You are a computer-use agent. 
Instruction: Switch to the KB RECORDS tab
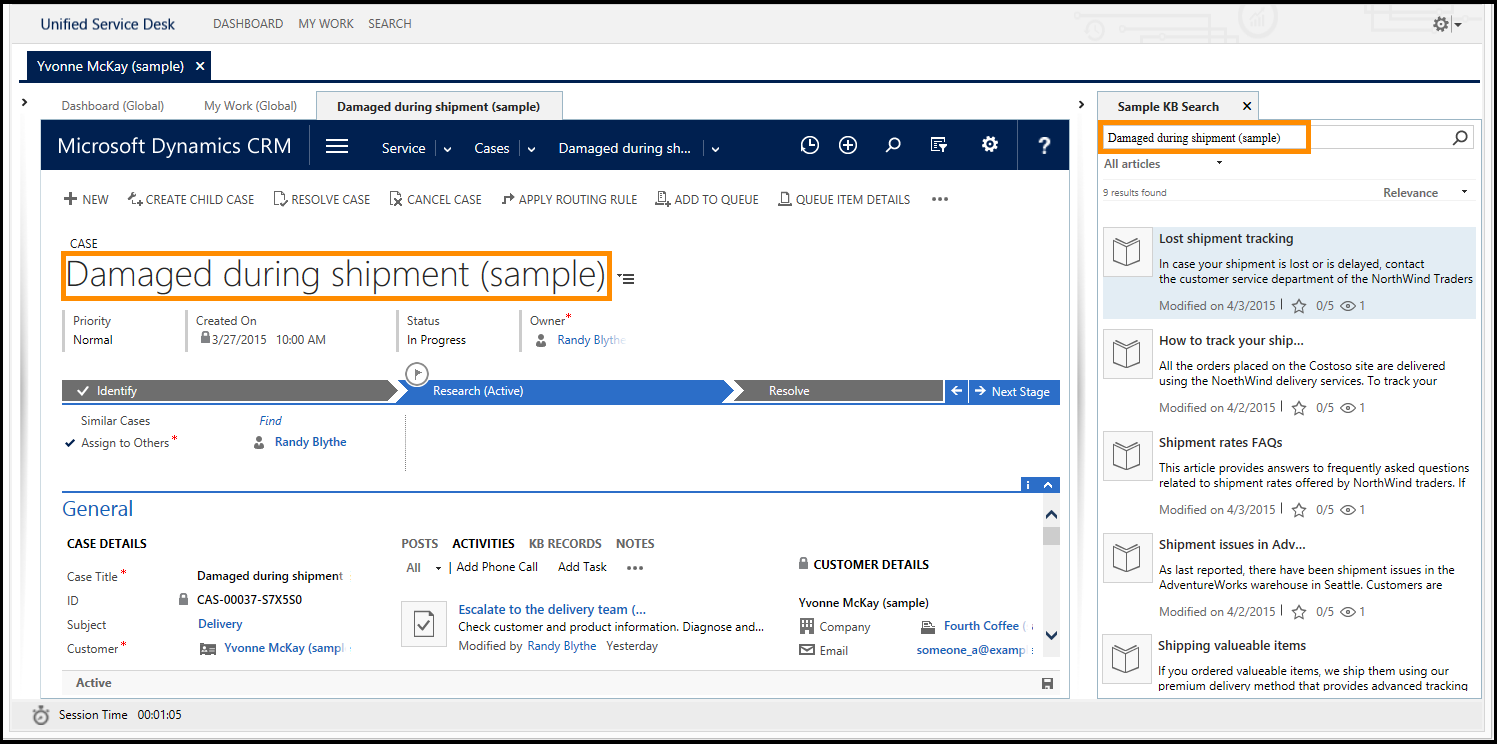pyautogui.click(x=565, y=543)
